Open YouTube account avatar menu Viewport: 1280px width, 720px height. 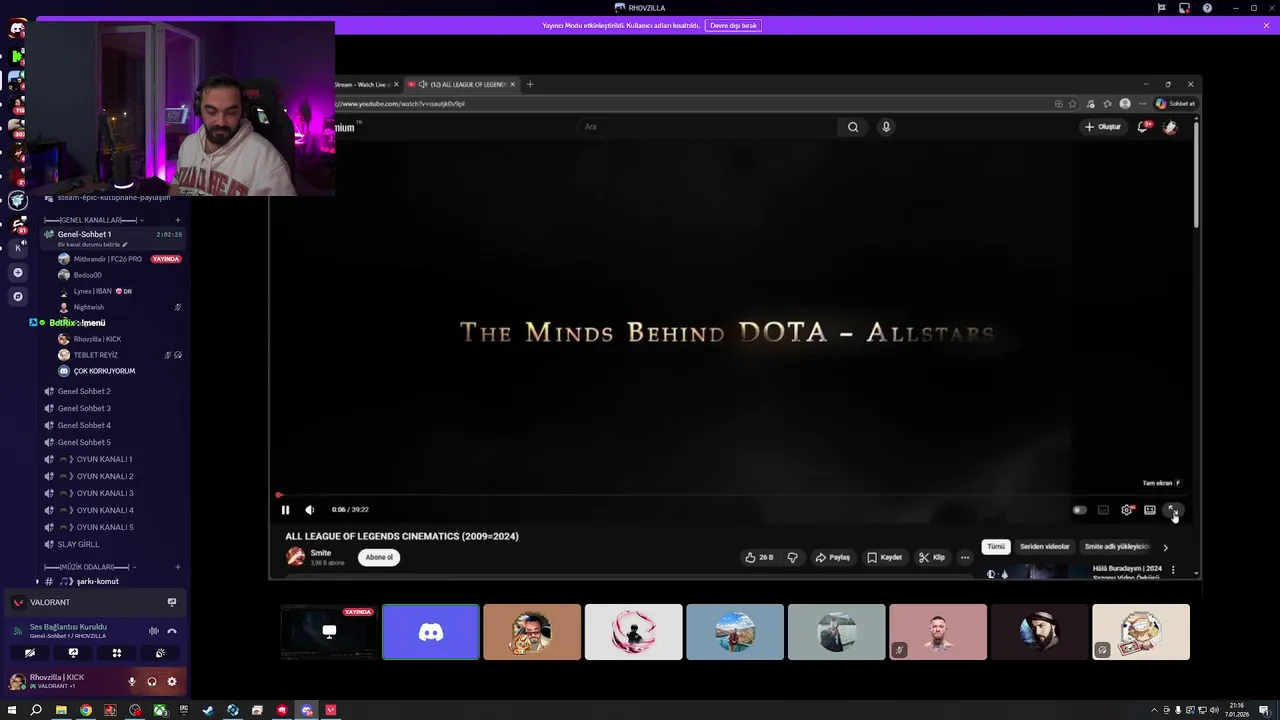1170,127
